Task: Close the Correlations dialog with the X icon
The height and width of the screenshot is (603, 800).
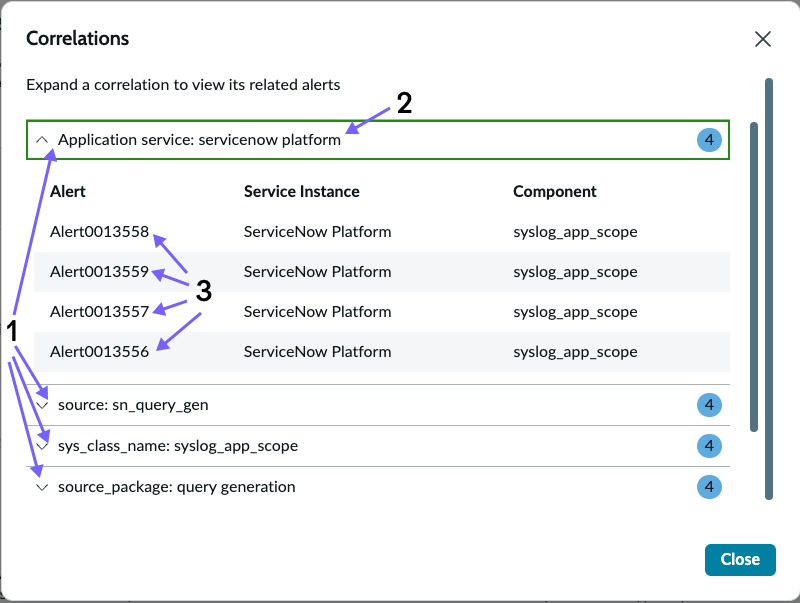Action: (763, 39)
